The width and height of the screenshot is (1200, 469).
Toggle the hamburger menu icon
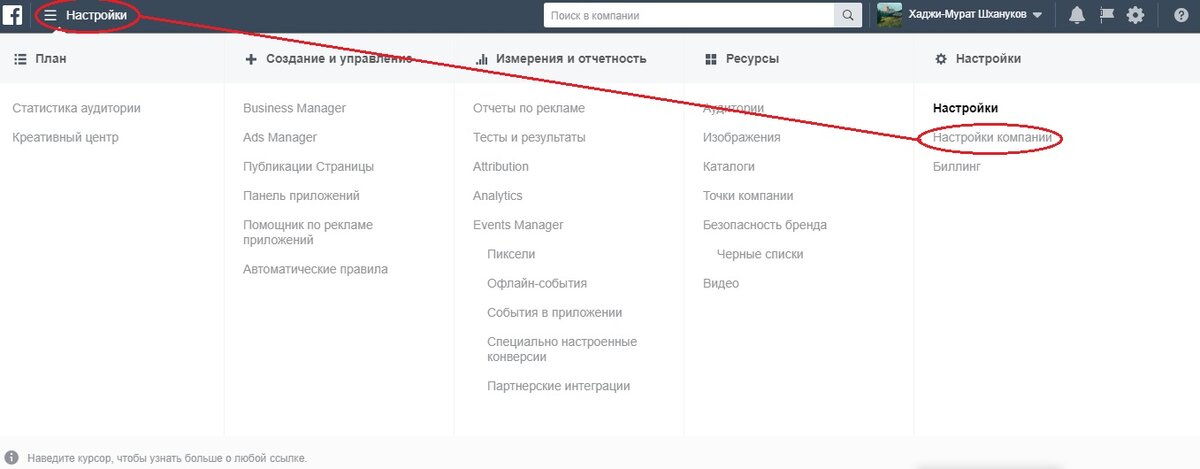[x=50, y=16]
